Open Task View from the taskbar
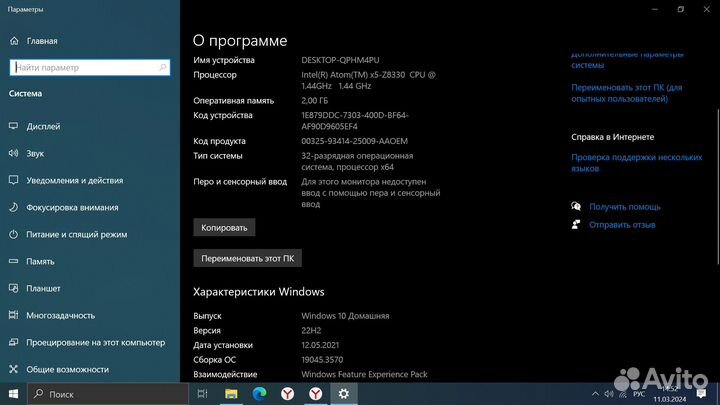Image resolution: width=720 pixels, height=405 pixels. click(202, 394)
